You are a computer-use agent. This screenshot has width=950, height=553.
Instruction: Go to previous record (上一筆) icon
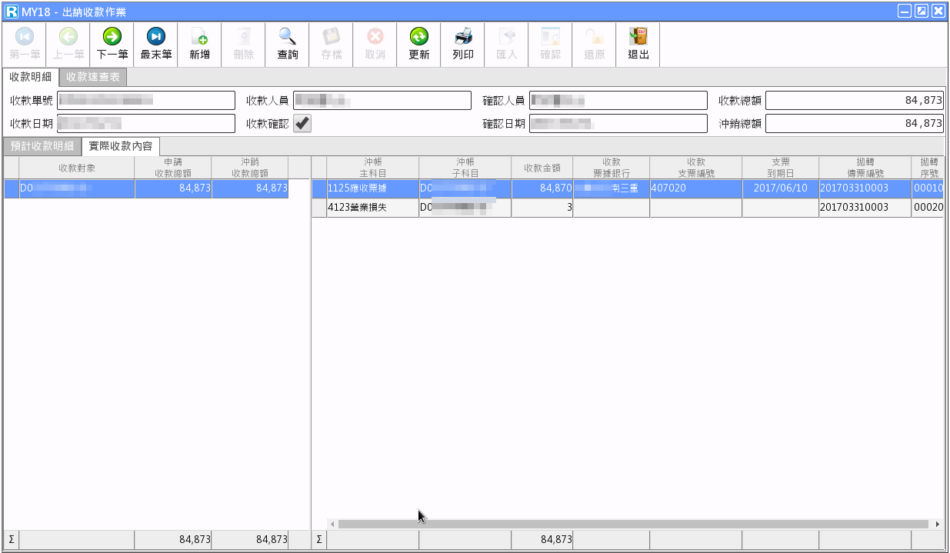[x=68, y=44]
